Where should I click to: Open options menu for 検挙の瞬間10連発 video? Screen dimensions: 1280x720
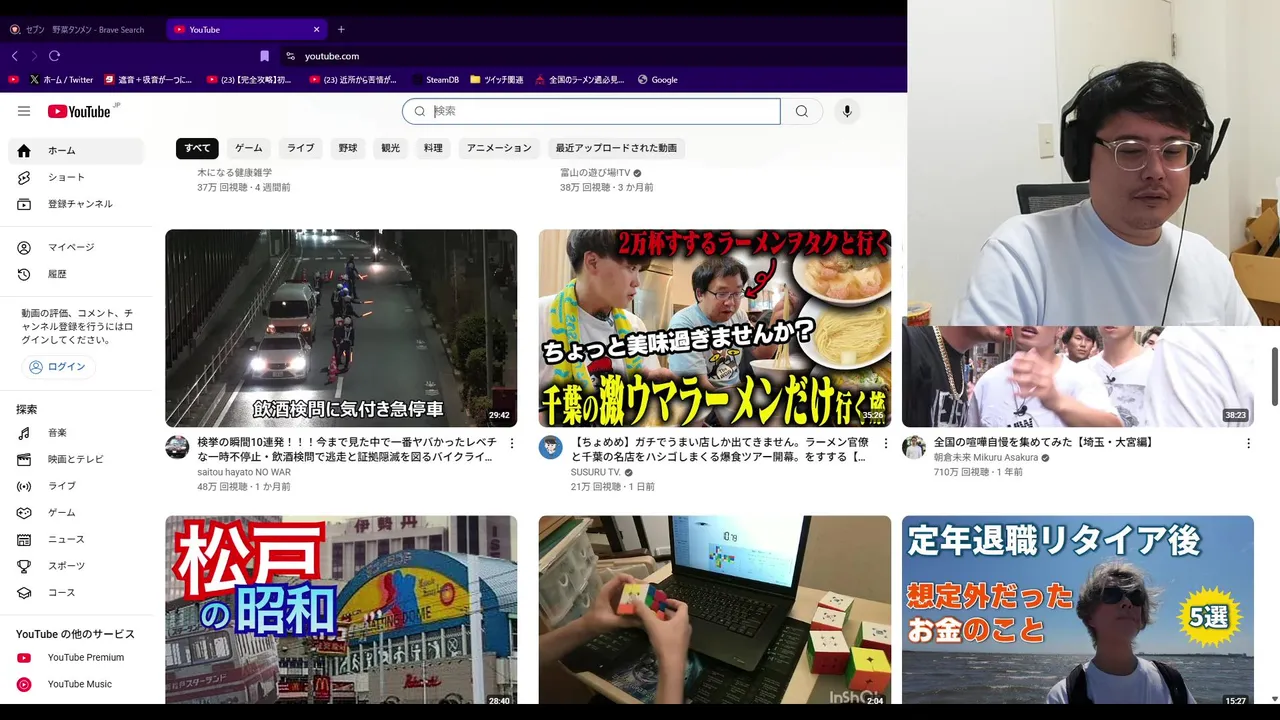[x=512, y=443]
